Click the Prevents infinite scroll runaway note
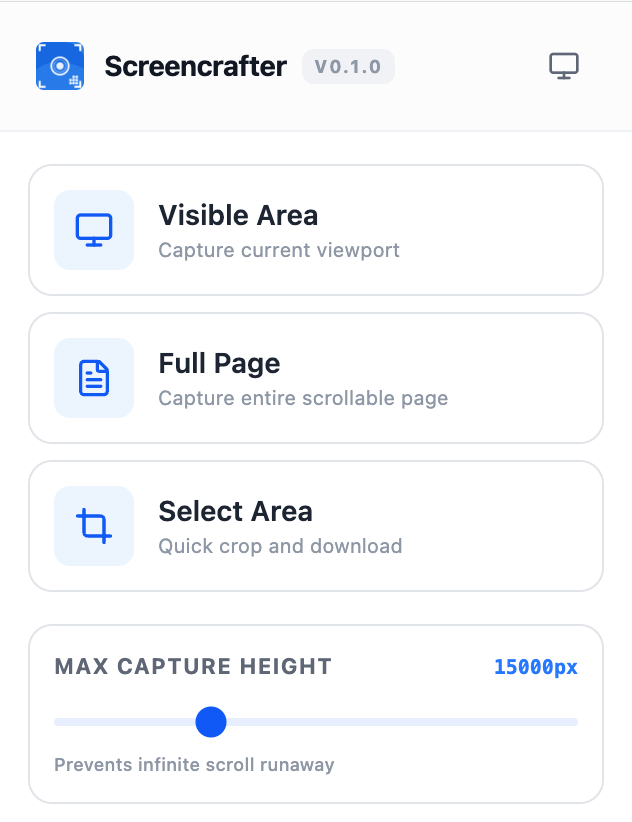This screenshot has width=632, height=822. pos(194,765)
